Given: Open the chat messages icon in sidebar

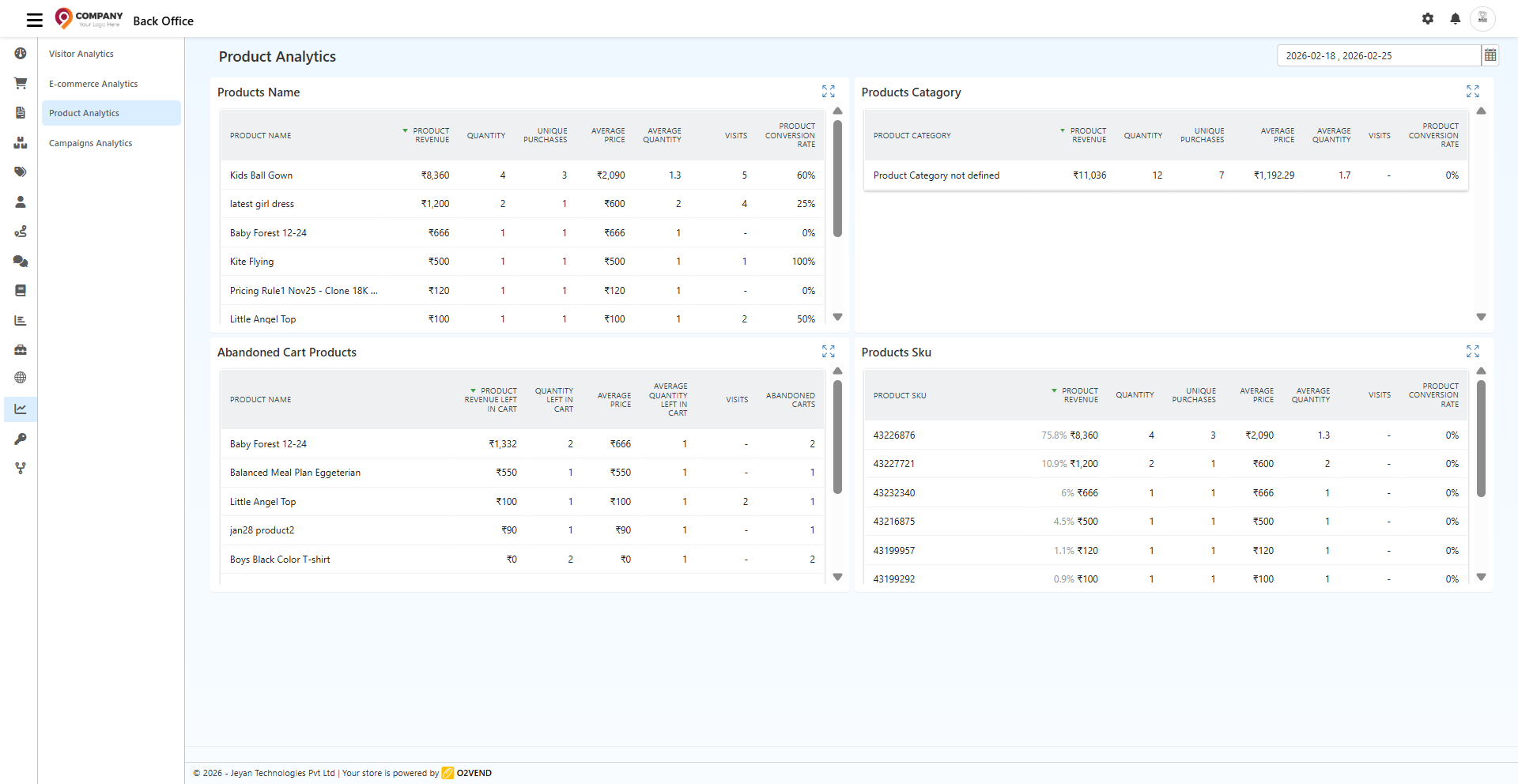Looking at the screenshot, I should (x=21, y=261).
